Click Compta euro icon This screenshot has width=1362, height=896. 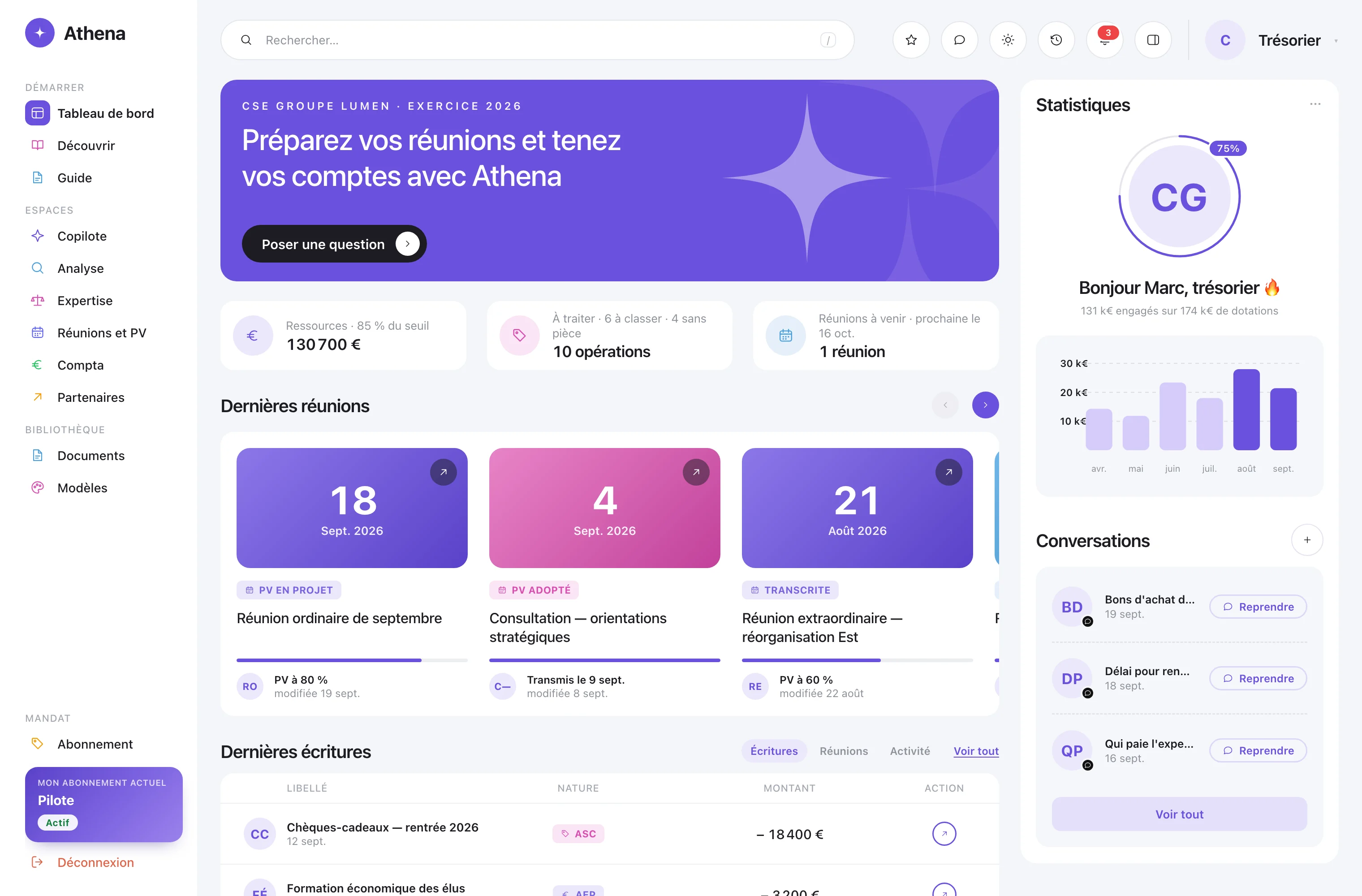click(38, 365)
